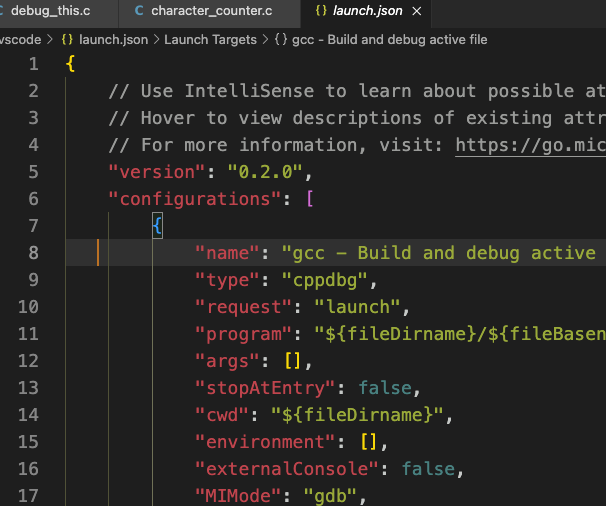606x506 pixels.
Task: Close the launch.json tab
Action: pyautogui.click(x=417, y=13)
